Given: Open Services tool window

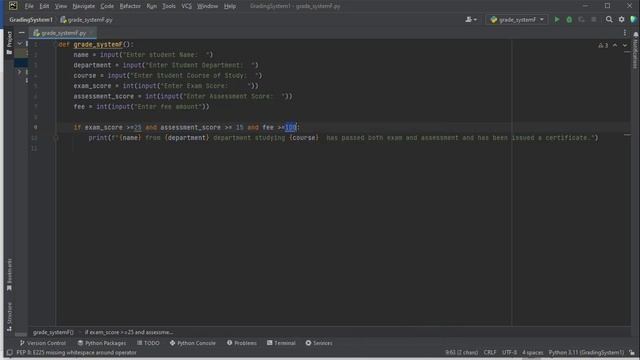Looking at the screenshot, I should click(x=319, y=343).
